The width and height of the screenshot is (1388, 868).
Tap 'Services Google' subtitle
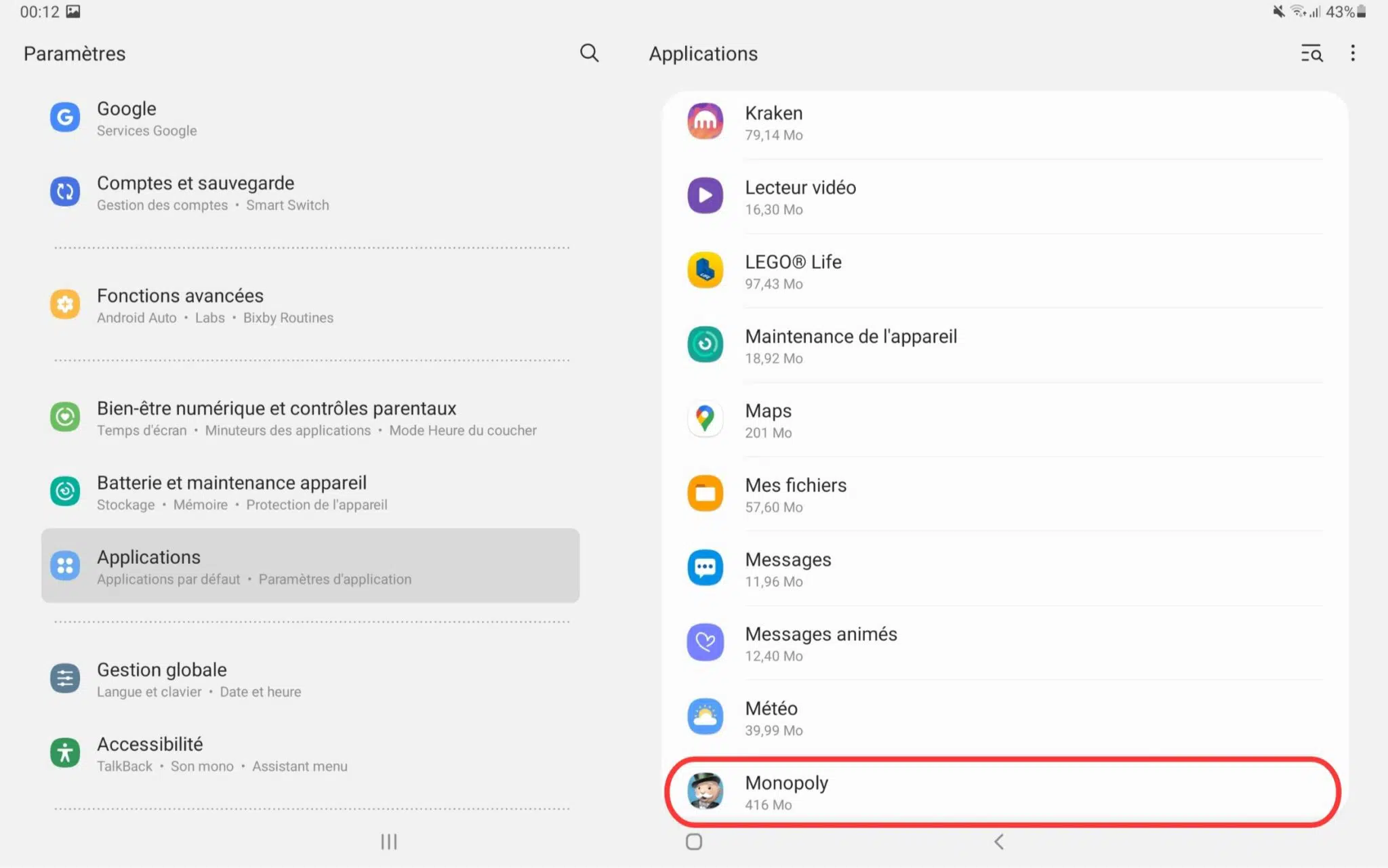click(146, 131)
